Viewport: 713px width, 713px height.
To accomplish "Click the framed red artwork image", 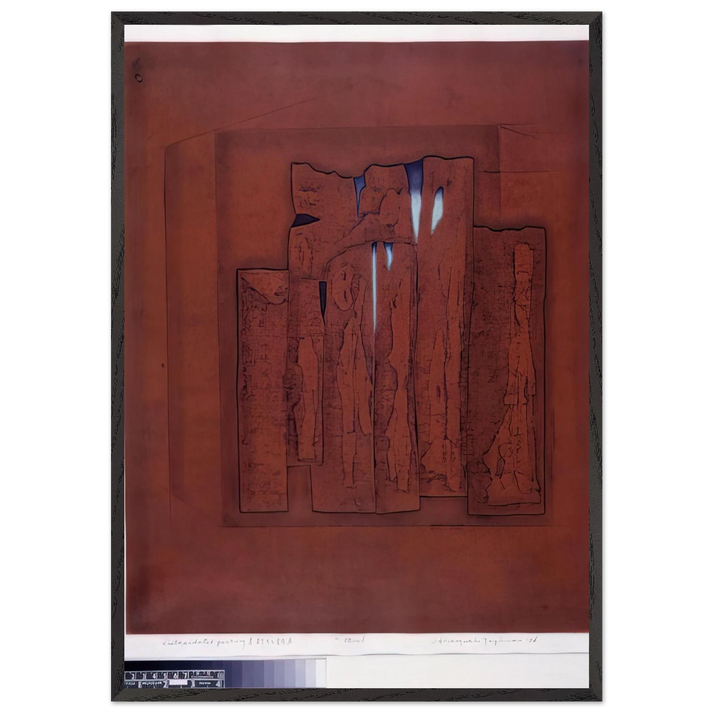I will coord(356,356).
